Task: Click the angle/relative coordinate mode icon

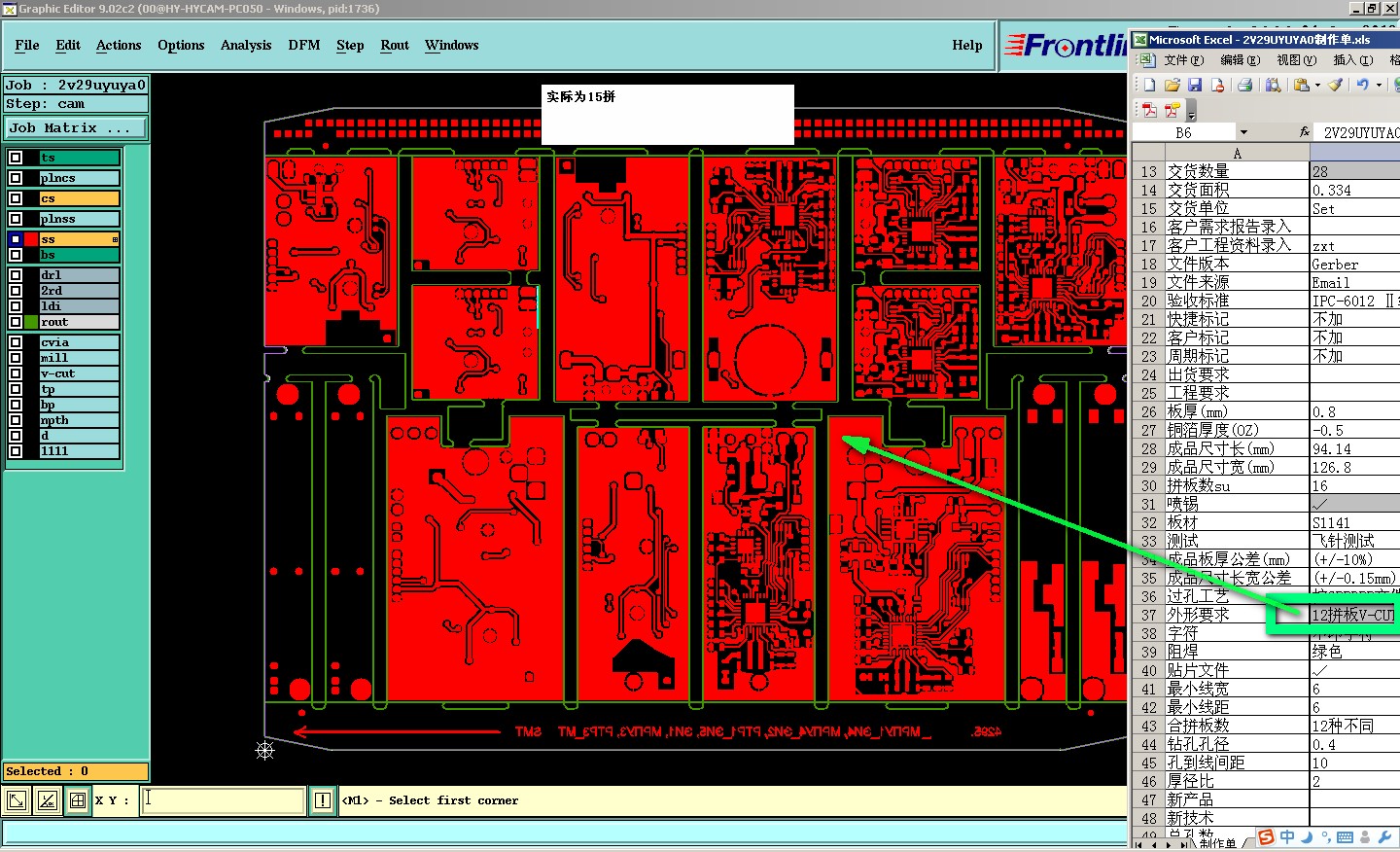Action: pos(47,800)
